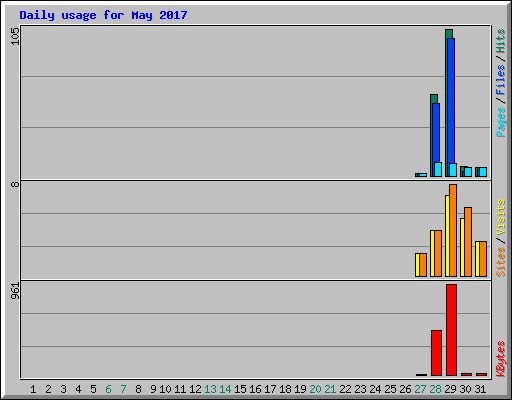The image size is (512, 400).
Task: Click the day '8' axis label
Action: (138, 389)
